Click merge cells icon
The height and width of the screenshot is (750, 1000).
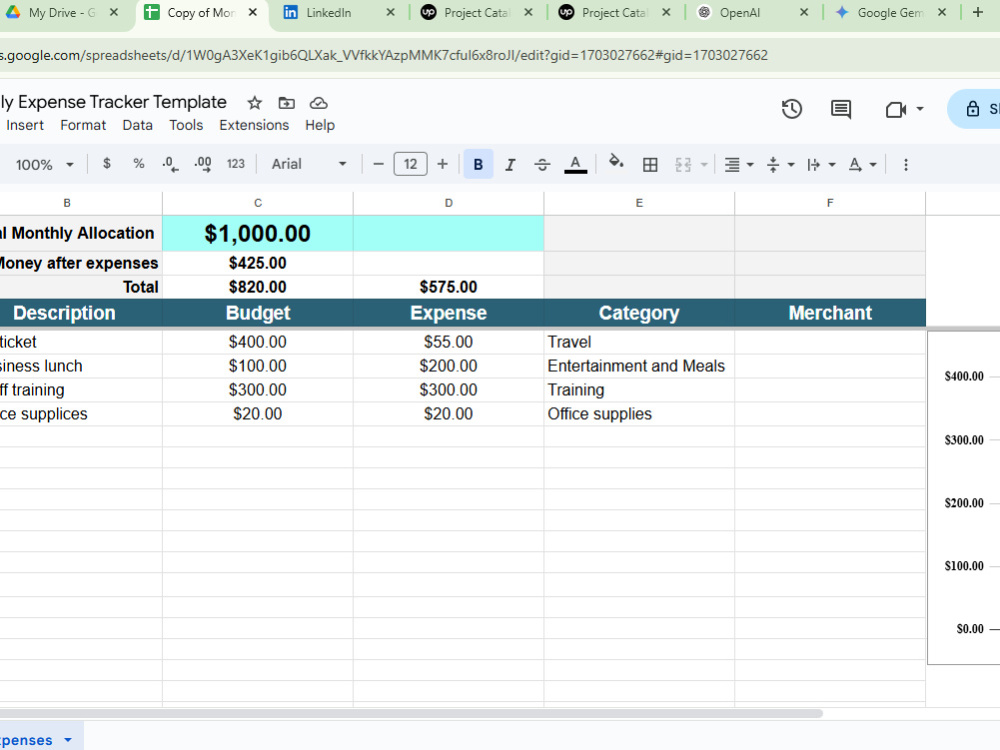point(683,165)
